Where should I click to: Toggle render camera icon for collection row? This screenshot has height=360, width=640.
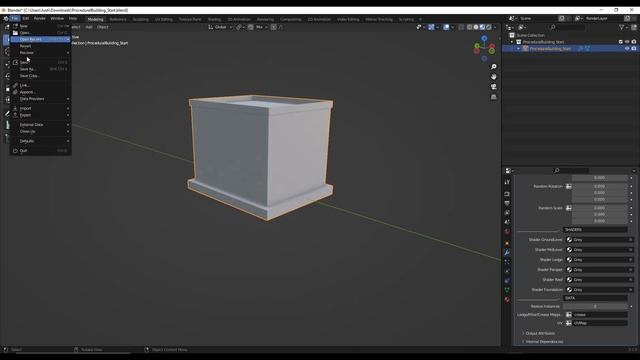click(634, 42)
